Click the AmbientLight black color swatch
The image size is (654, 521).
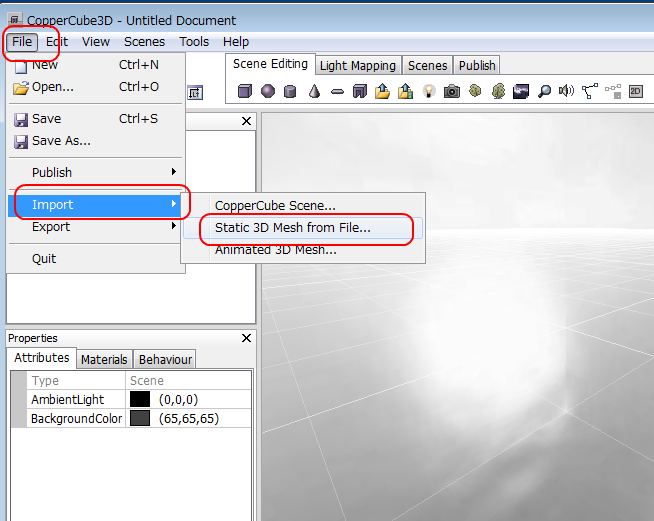tap(140, 399)
